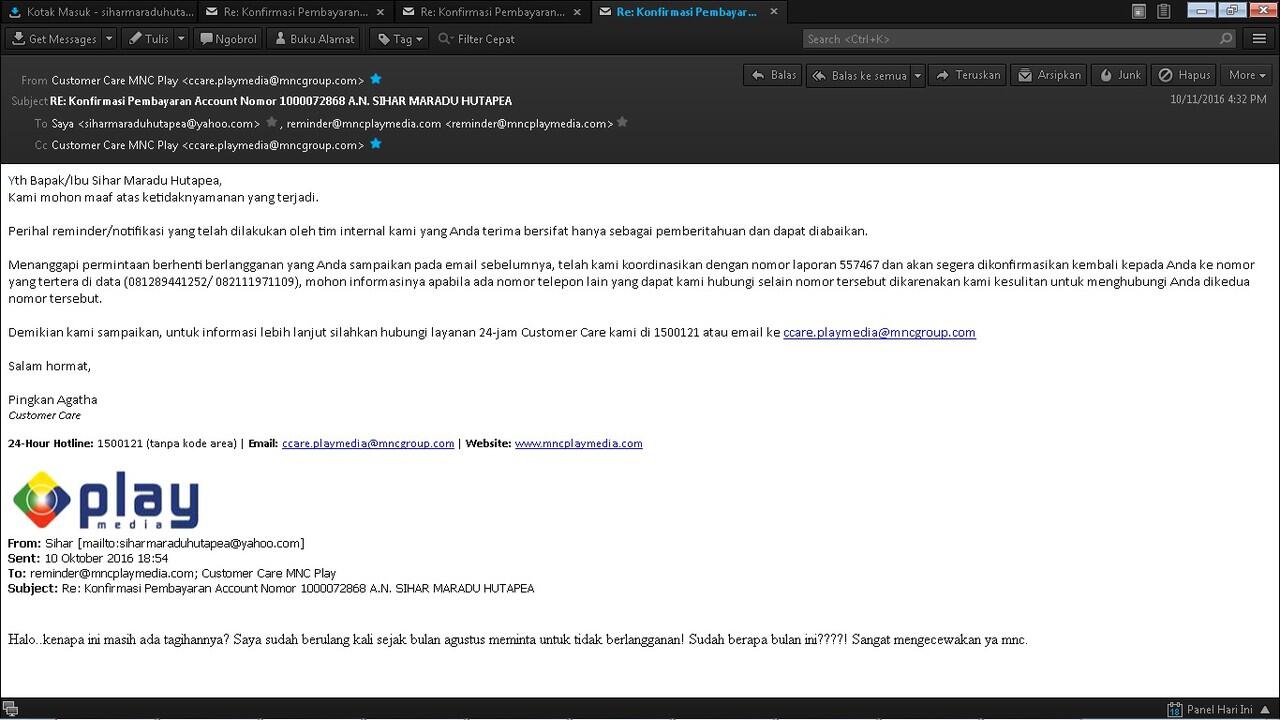Mark the message as Junk
Screen dimensions: 1280x720
click(1119, 75)
